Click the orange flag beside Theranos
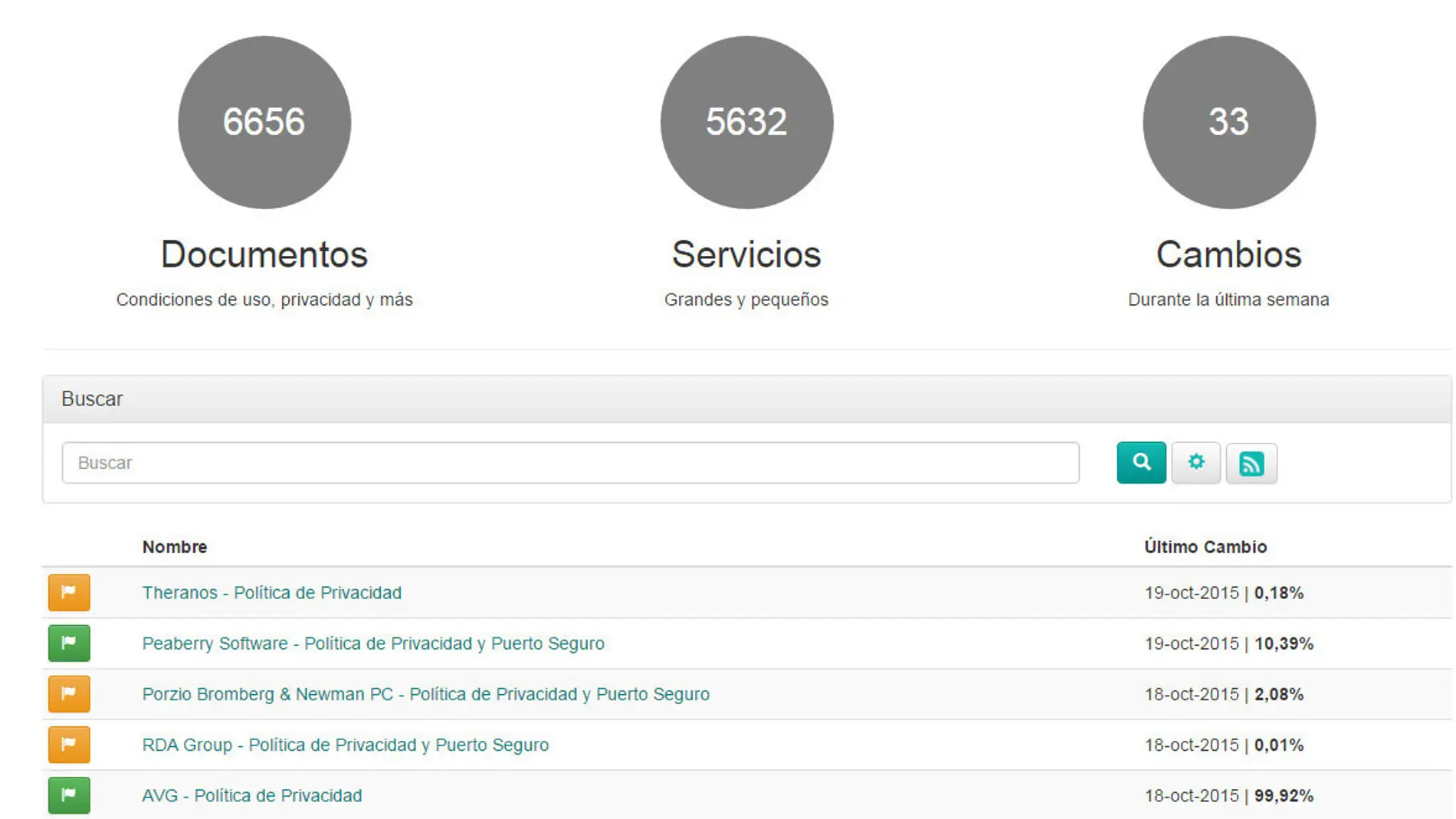The width and height of the screenshot is (1456, 819). pos(69,592)
